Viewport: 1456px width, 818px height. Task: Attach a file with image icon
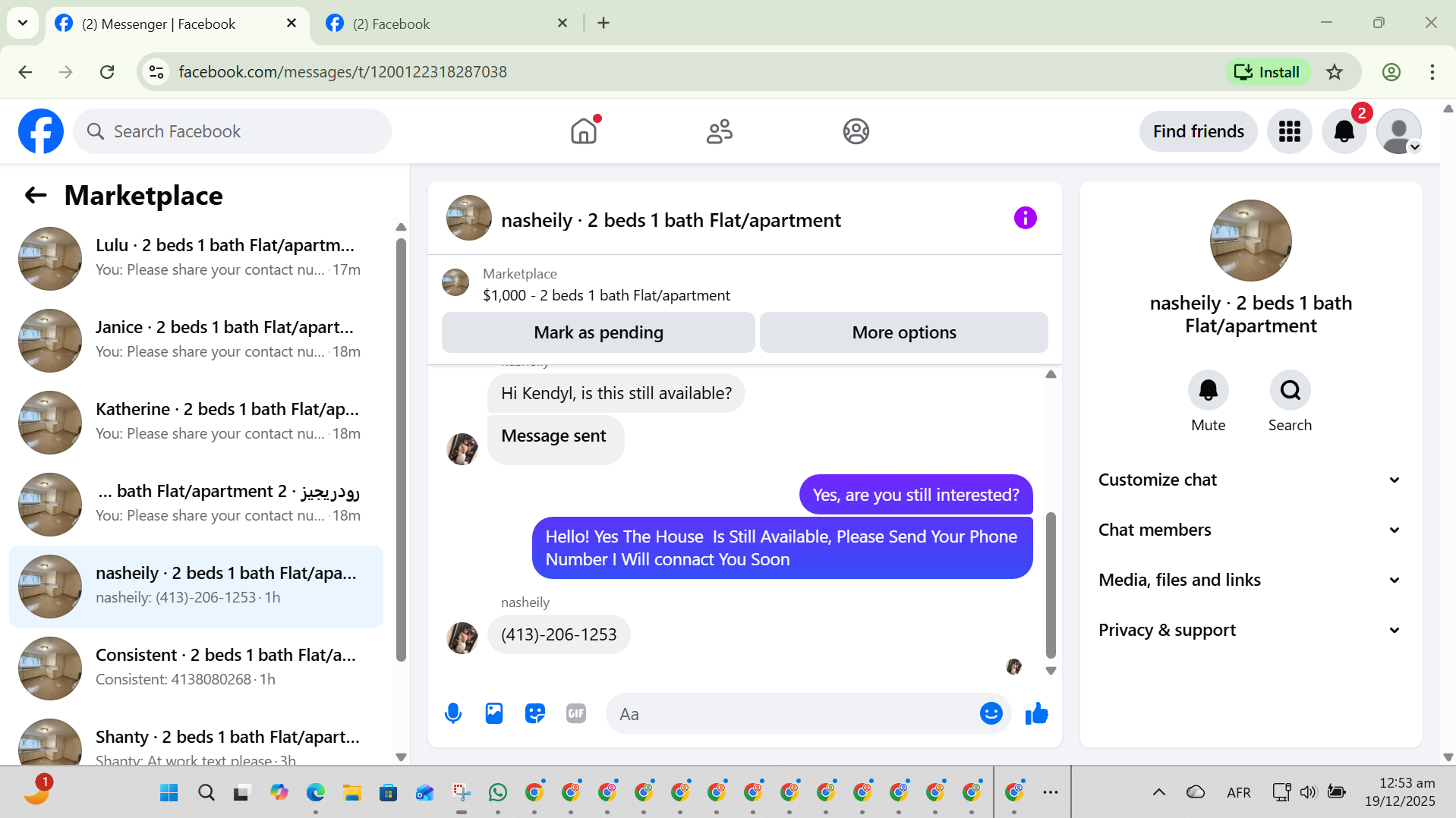[x=494, y=713]
